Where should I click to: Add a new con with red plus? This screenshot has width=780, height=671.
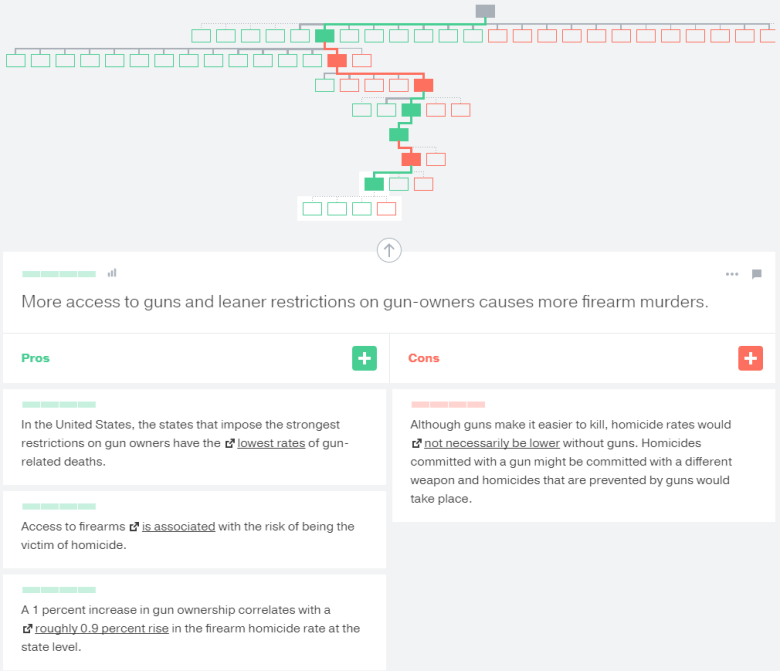pyautogui.click(x=750, y=358)
